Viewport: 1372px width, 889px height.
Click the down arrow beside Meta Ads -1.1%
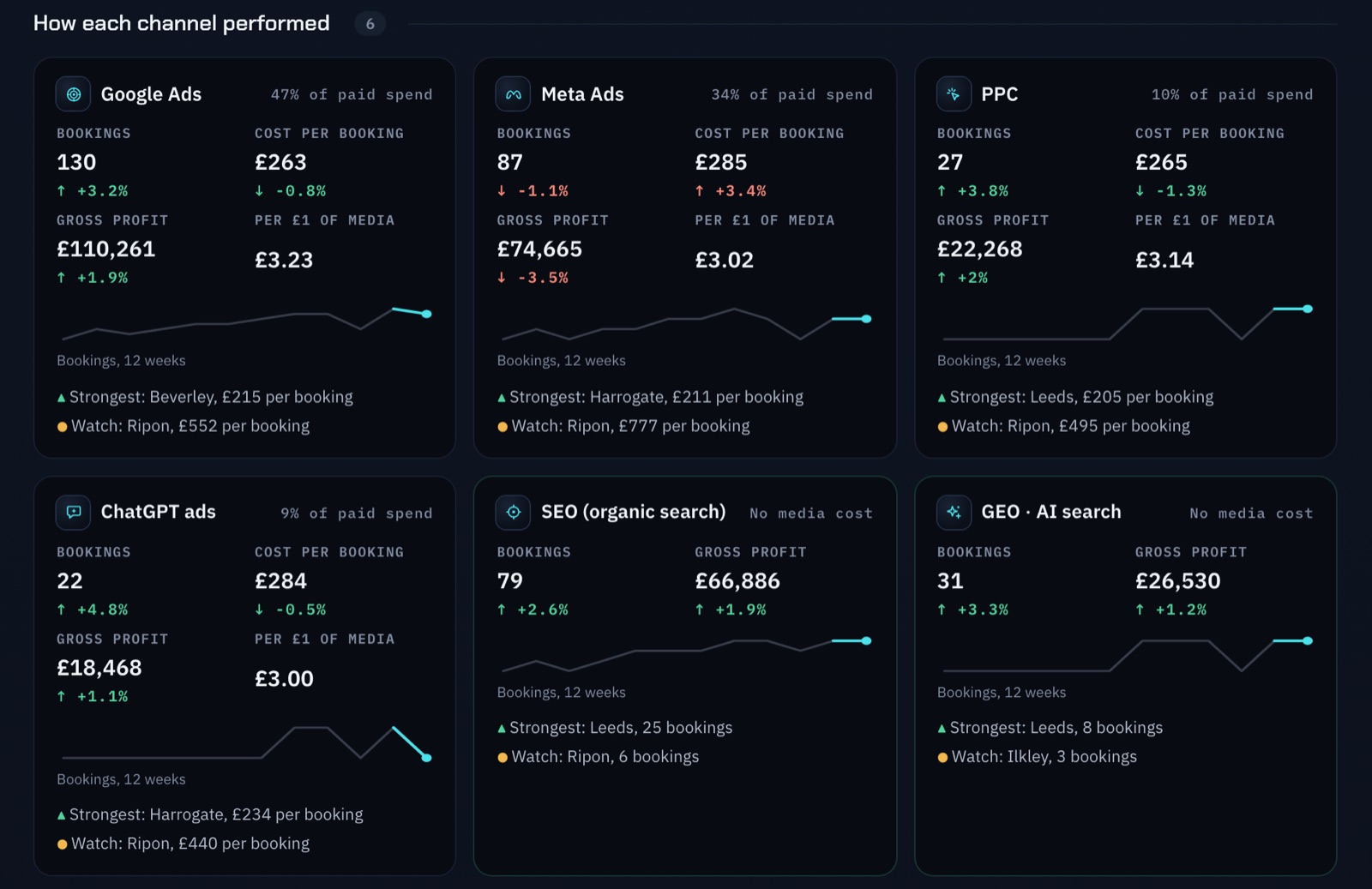click(502, 190)
